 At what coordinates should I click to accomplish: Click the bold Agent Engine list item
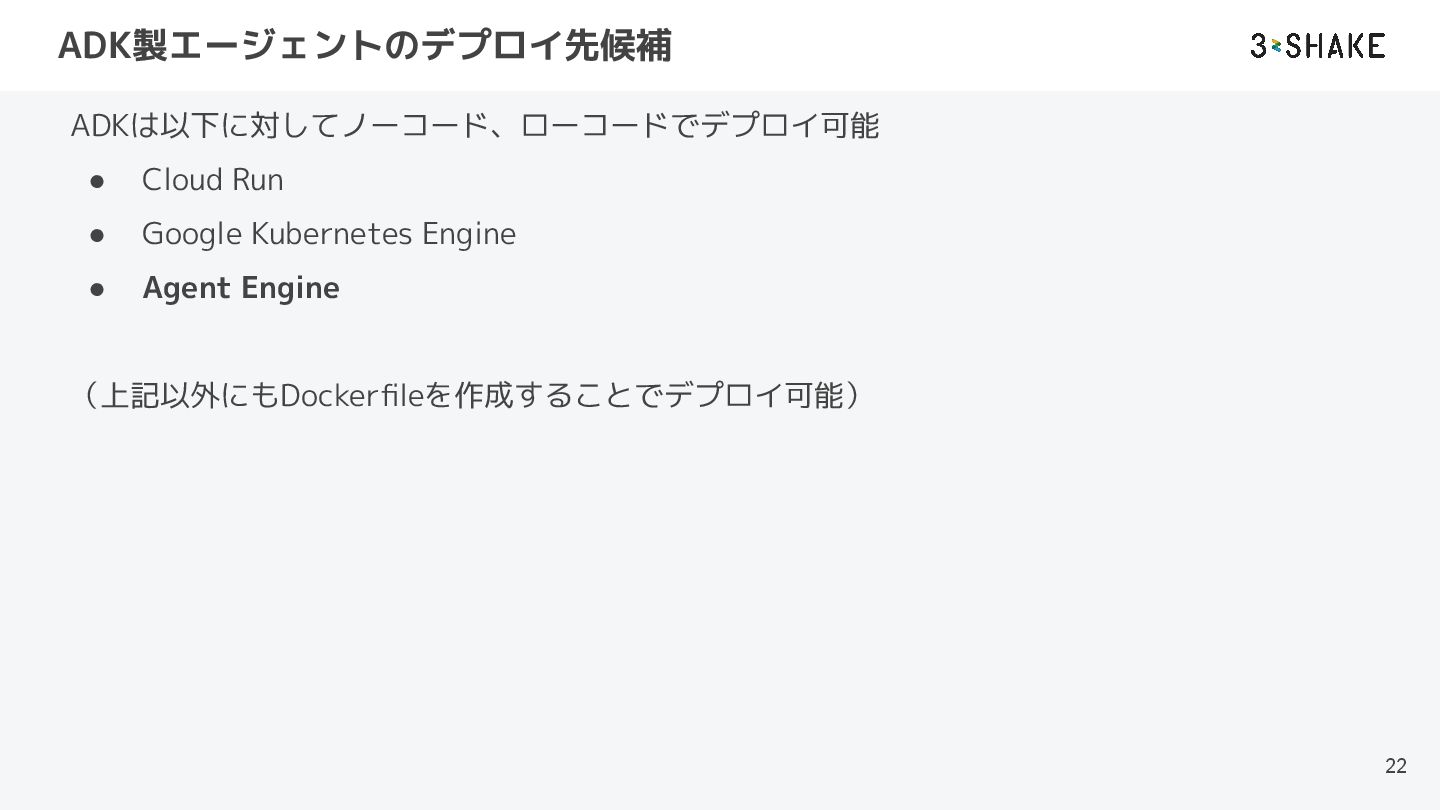pos(241,288)
